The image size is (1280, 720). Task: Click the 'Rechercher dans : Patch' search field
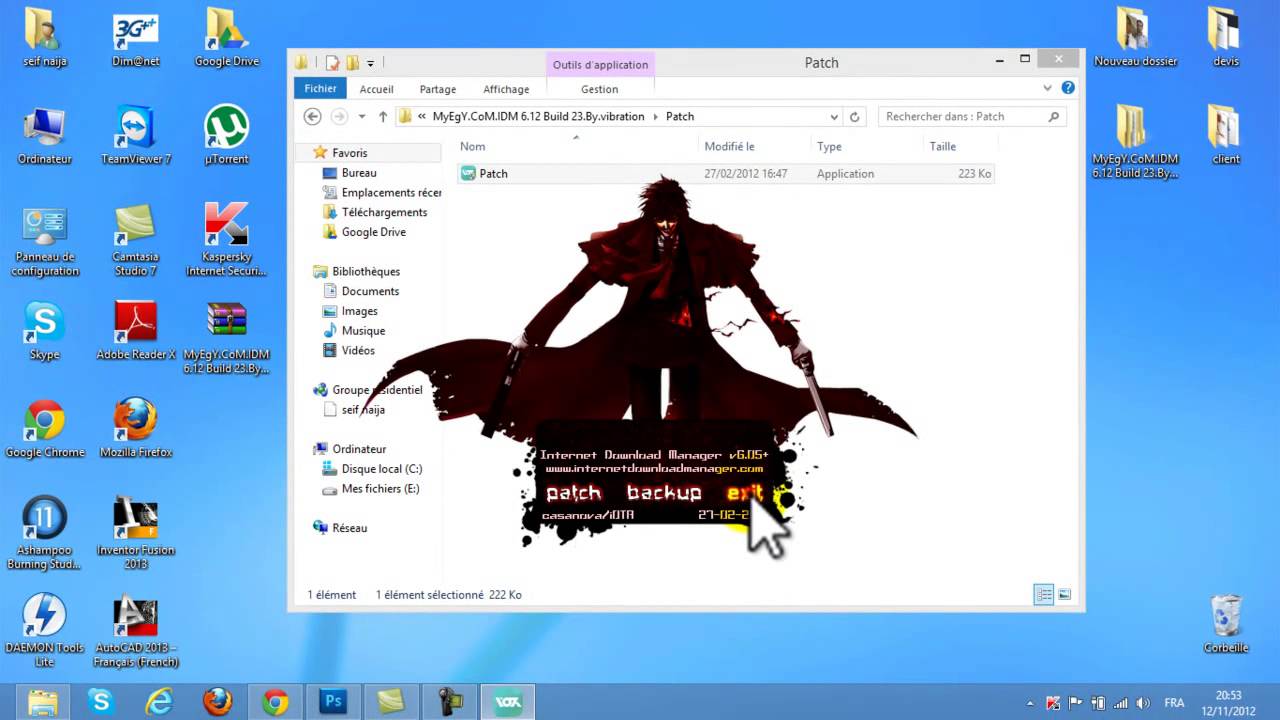pyautogui.click(x=971, y=117)
